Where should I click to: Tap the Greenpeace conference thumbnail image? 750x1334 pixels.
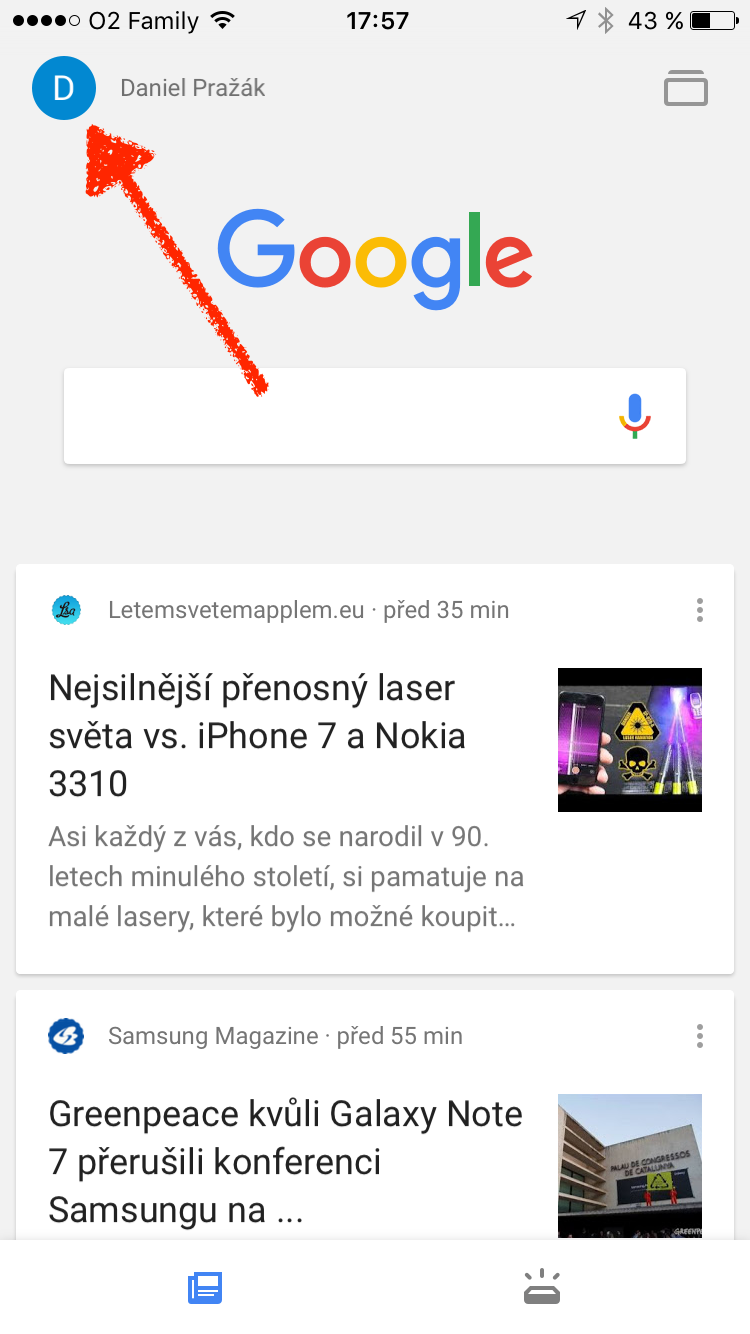pyautogui.click(x=630, y=1166)
